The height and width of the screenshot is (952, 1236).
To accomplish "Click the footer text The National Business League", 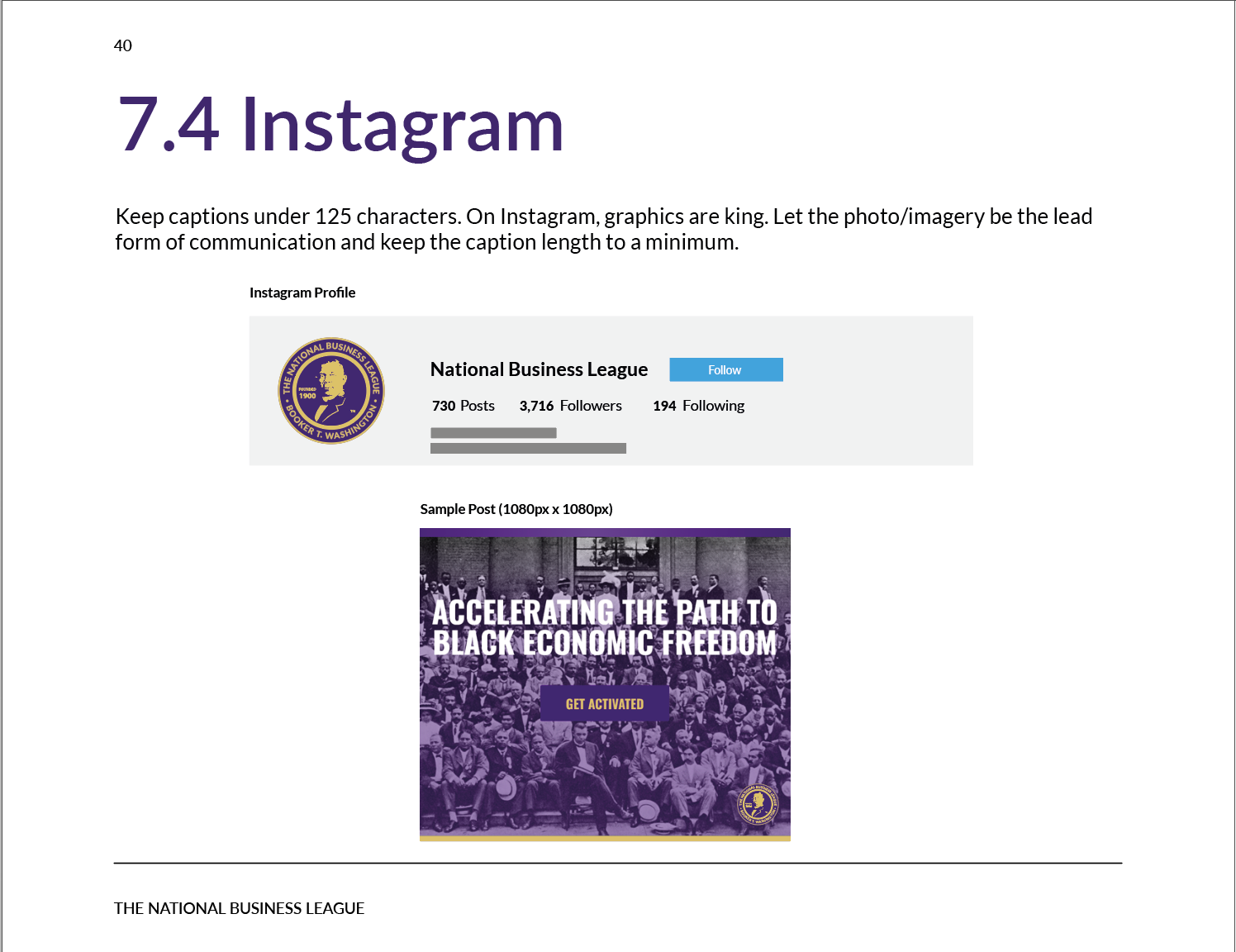I will (239, 908).
